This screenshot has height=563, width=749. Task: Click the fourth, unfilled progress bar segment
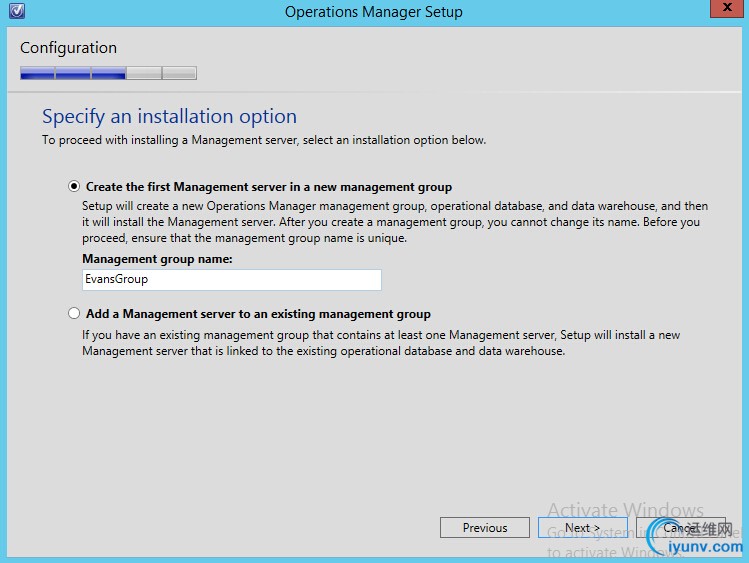[x=144, y=73]
